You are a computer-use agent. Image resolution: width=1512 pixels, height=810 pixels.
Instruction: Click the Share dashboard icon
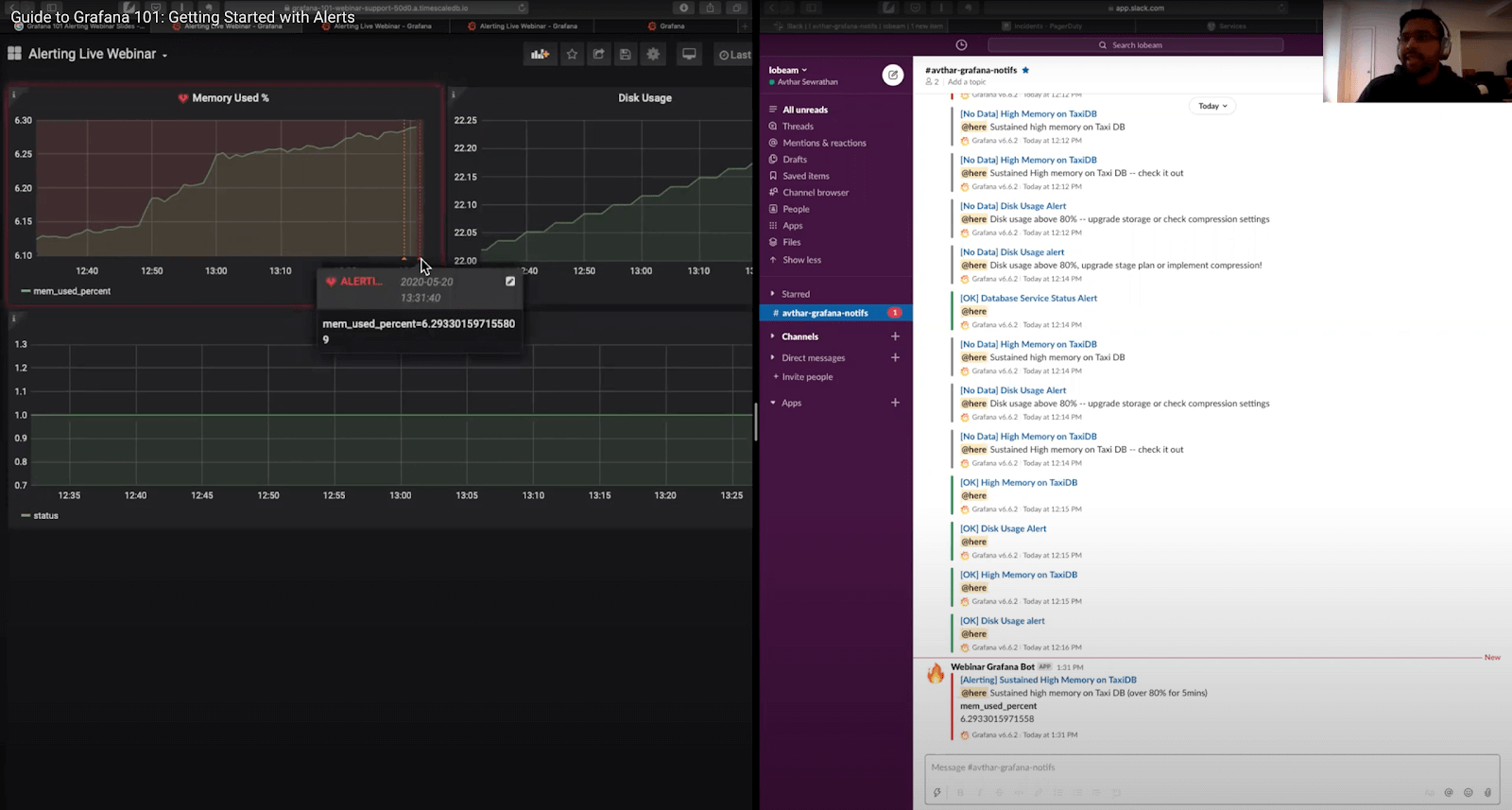[x=598, y=55]
